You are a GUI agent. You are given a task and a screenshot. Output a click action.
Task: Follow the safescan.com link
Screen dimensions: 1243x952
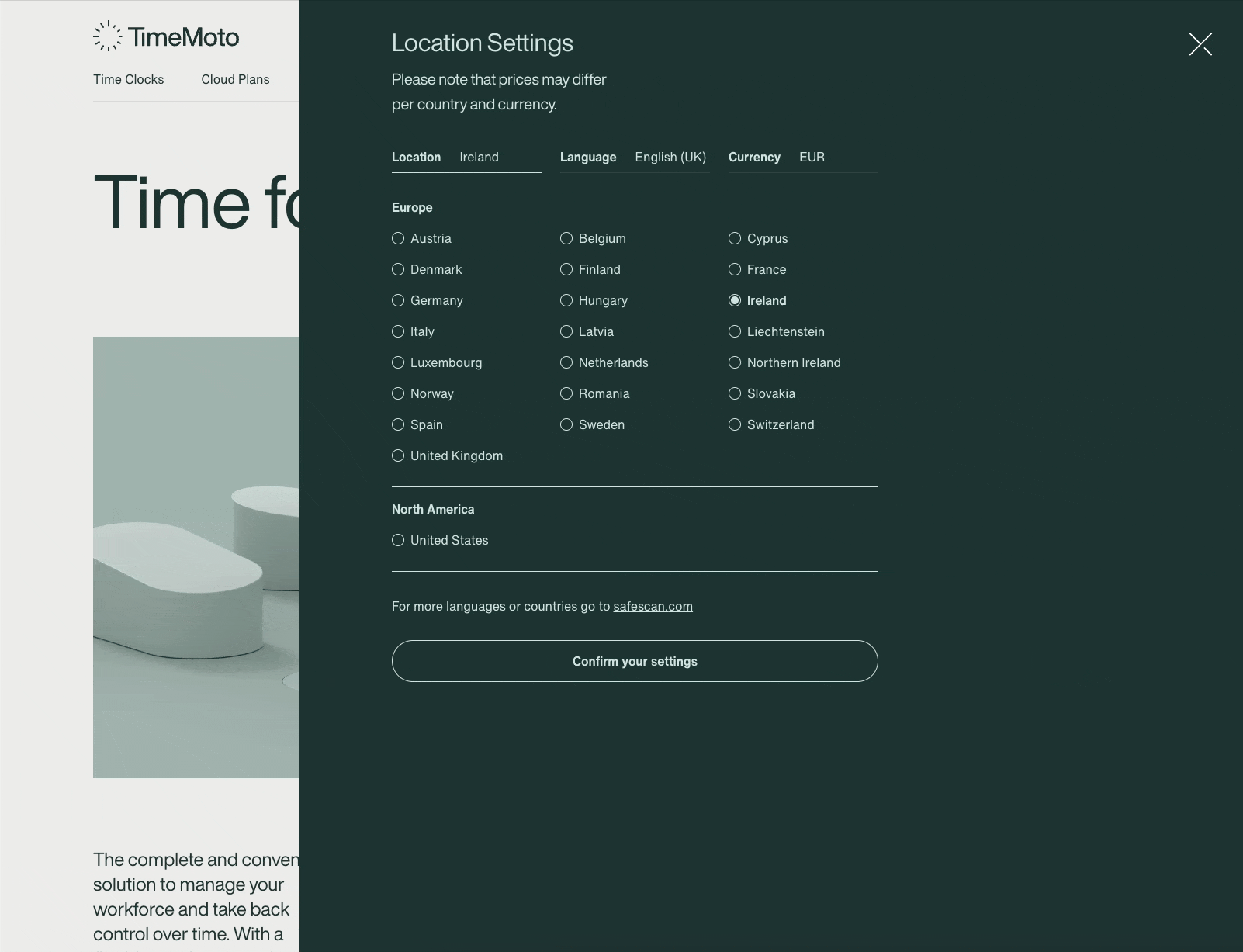click(653, 607)
